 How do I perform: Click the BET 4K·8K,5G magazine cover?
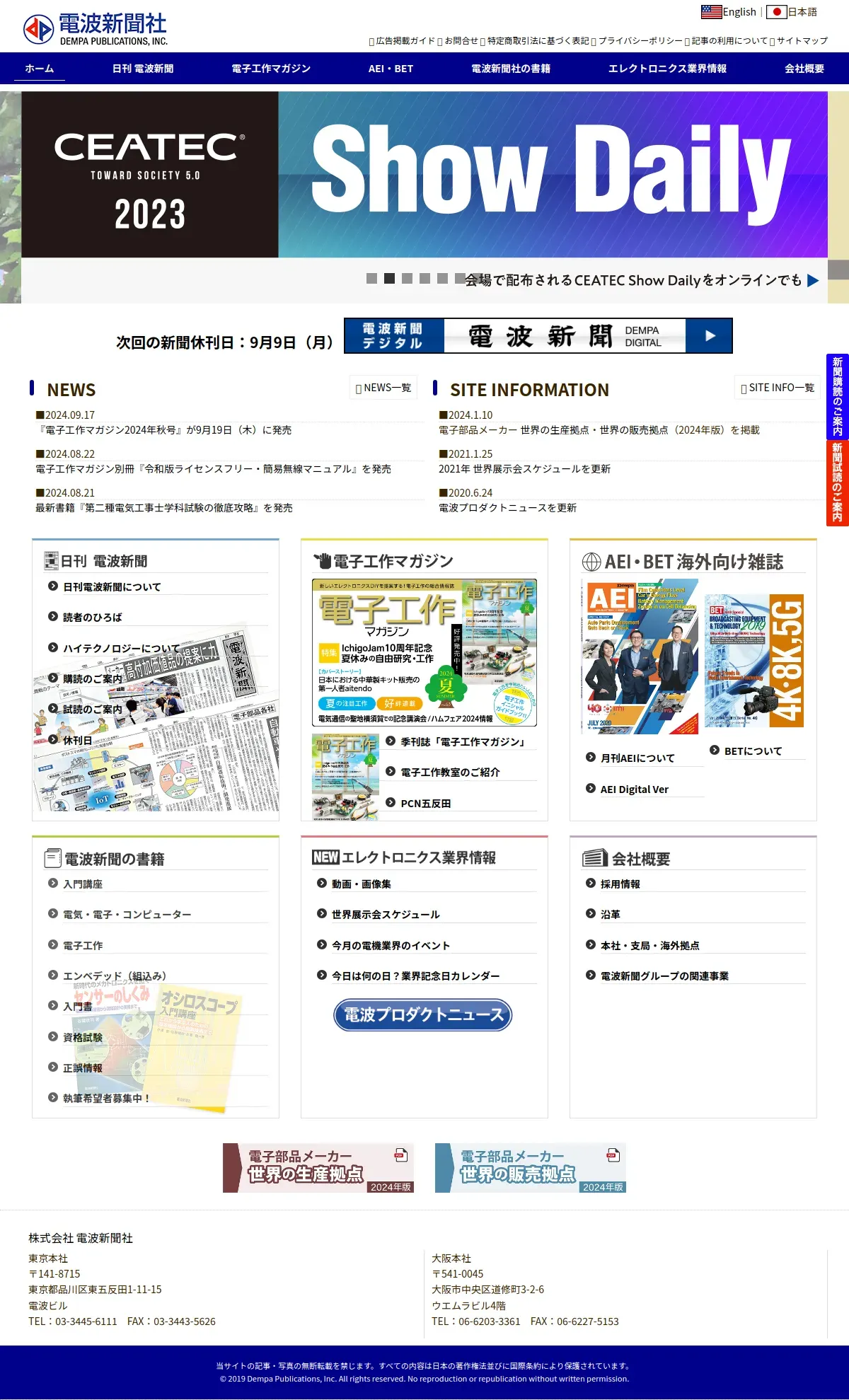[754, 661]
